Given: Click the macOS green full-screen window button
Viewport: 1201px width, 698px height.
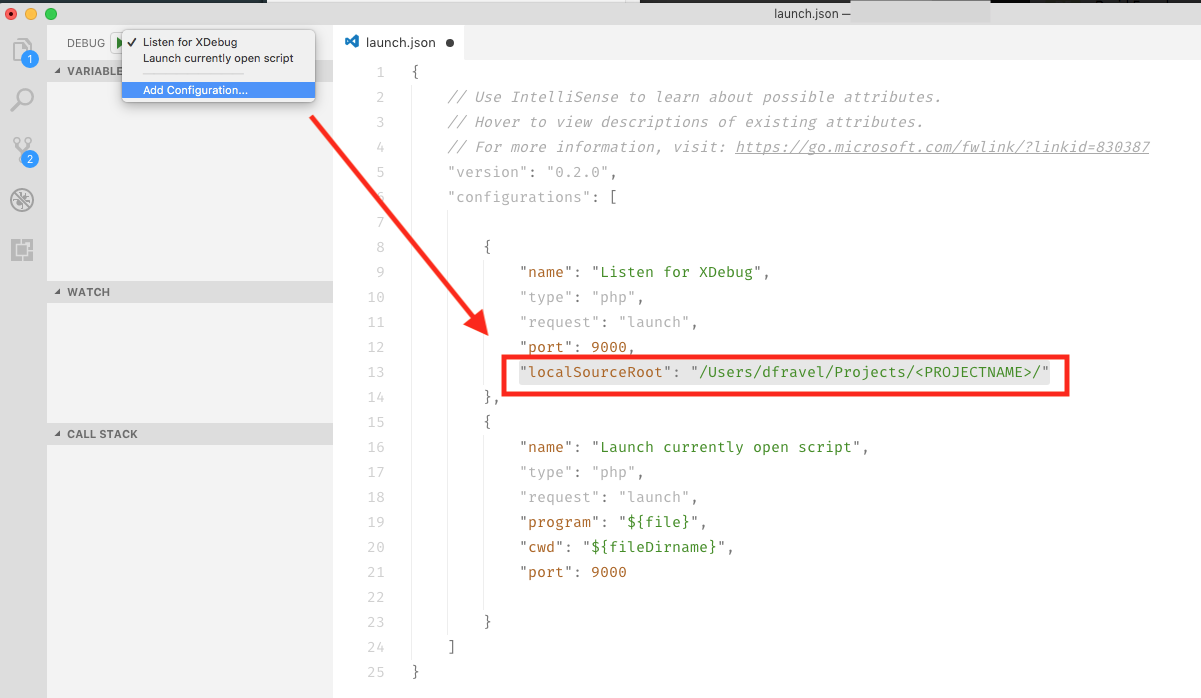Looking at the screenshot, I should [51, 14].
